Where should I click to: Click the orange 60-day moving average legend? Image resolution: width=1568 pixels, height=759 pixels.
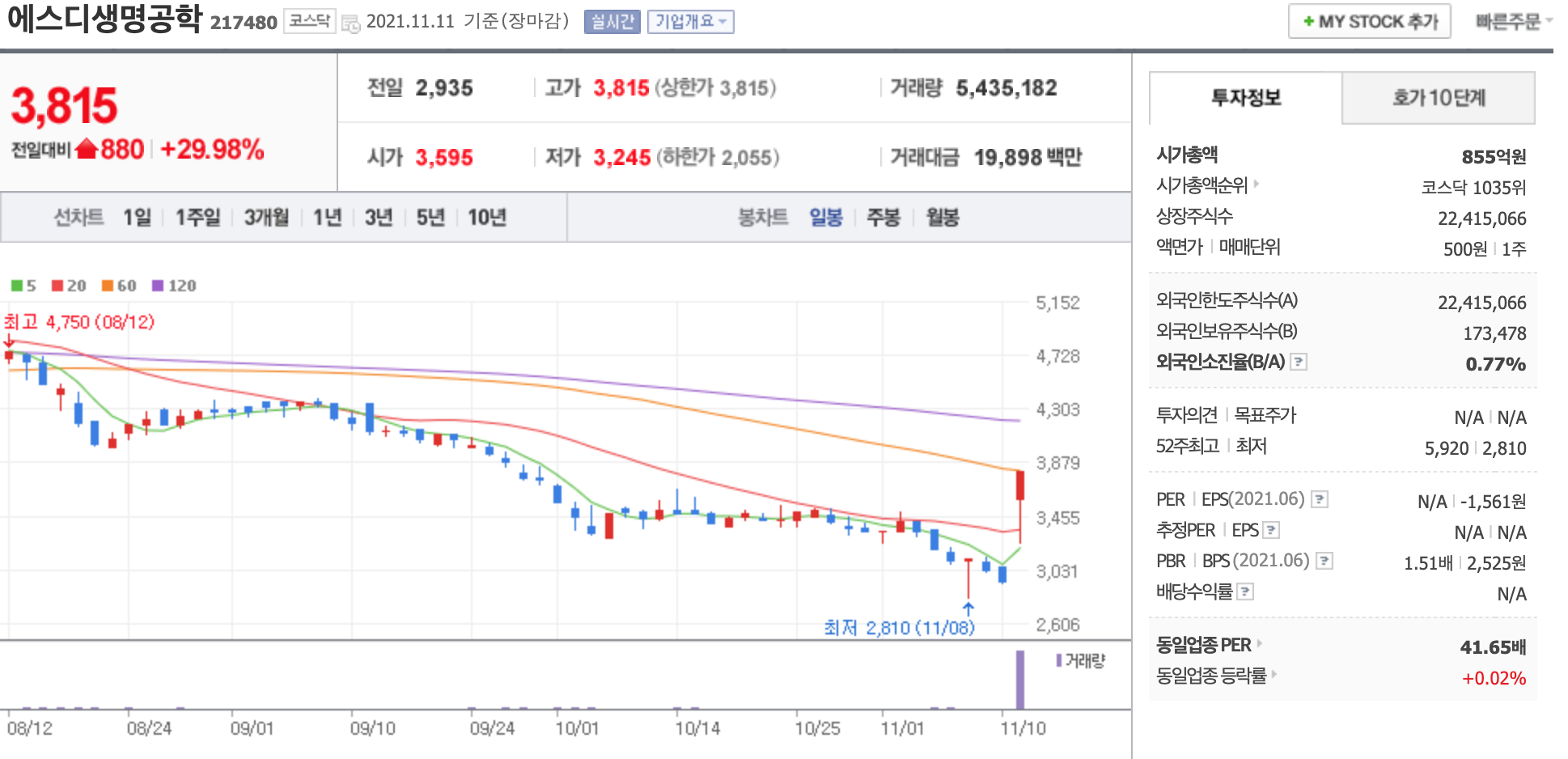pos(119,286)
